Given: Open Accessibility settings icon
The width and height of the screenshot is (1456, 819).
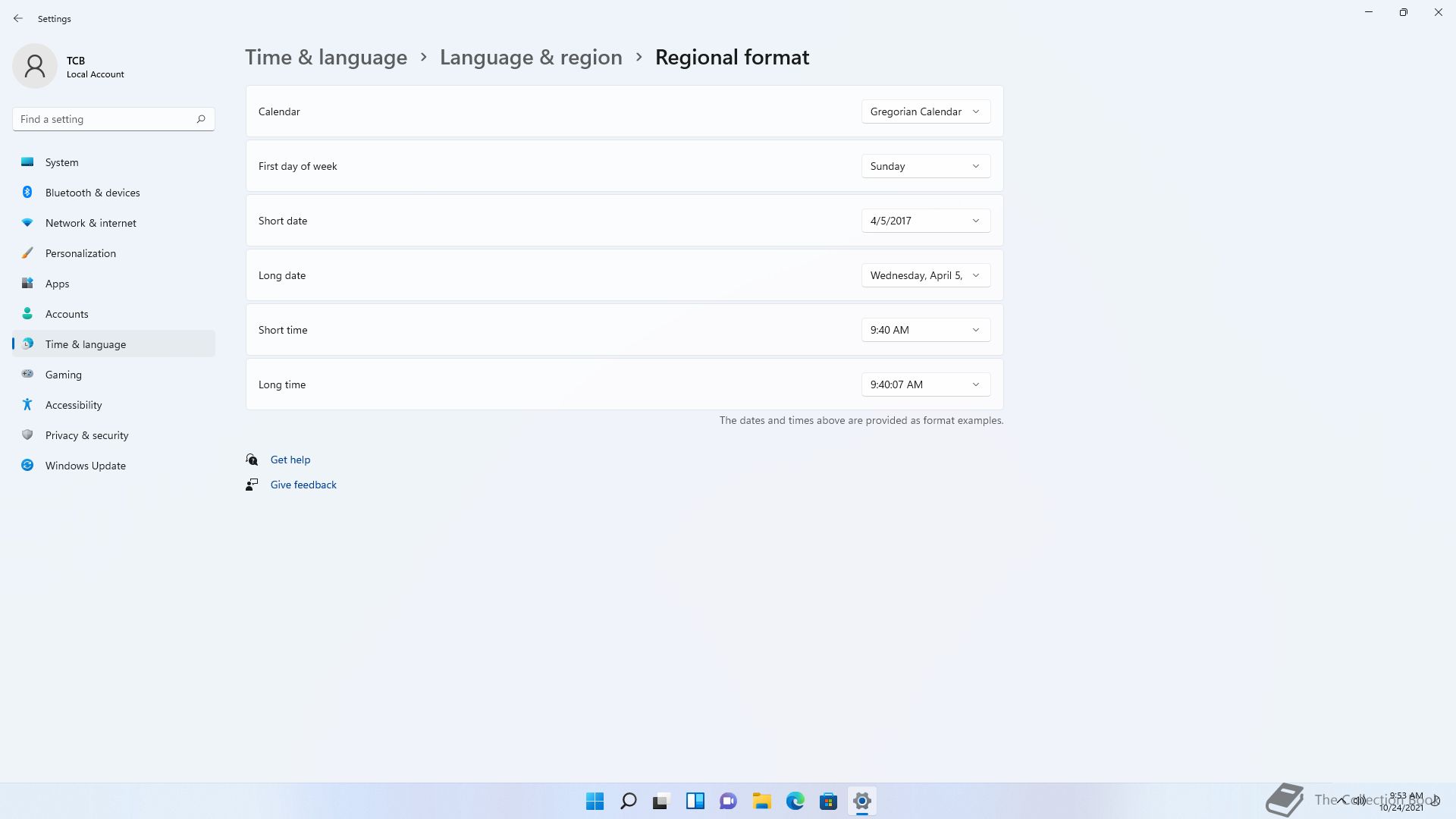Looking at the screenshot, I should pos(27,405).
